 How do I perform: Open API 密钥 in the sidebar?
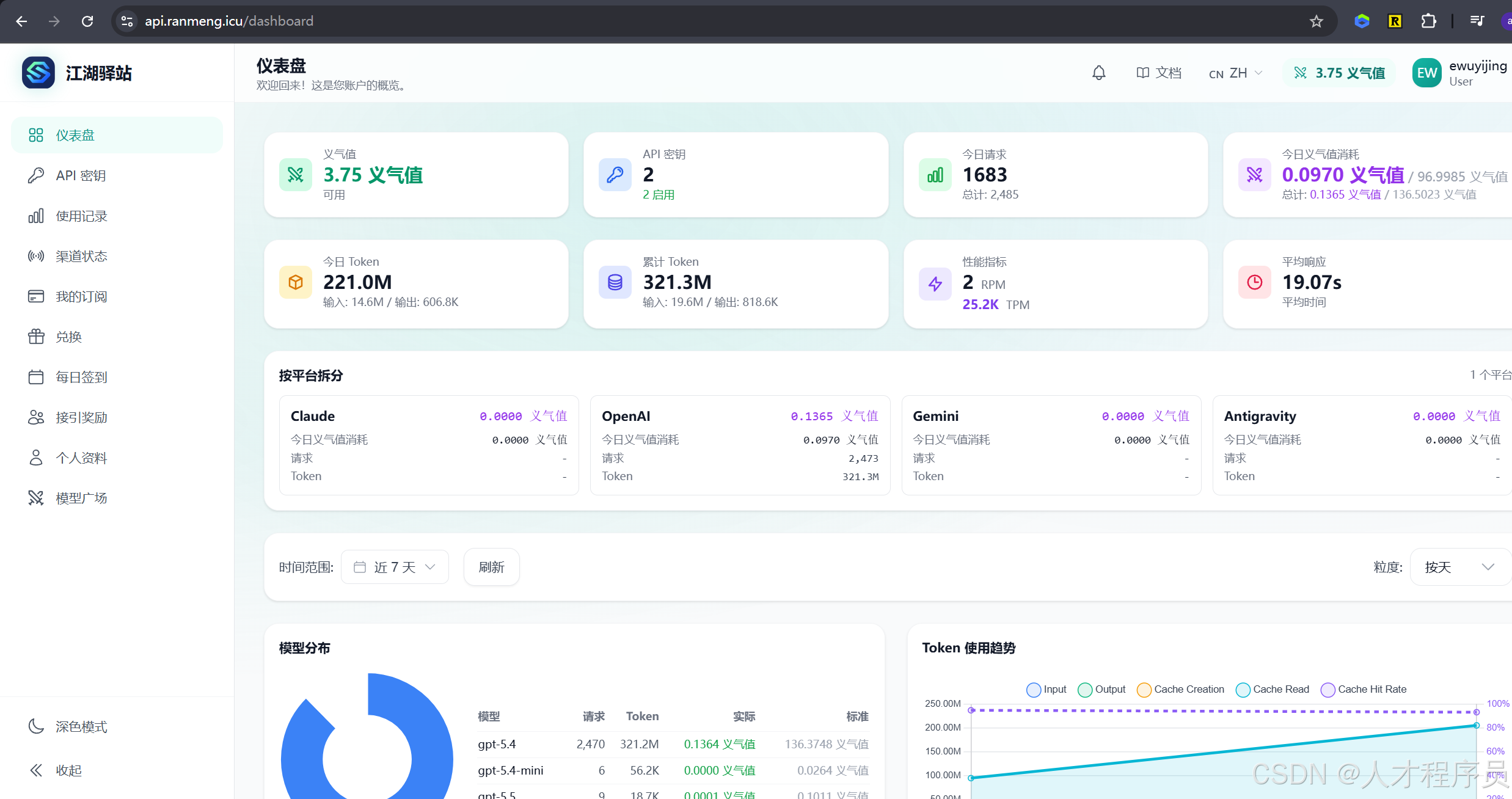[x=117, y=175]
